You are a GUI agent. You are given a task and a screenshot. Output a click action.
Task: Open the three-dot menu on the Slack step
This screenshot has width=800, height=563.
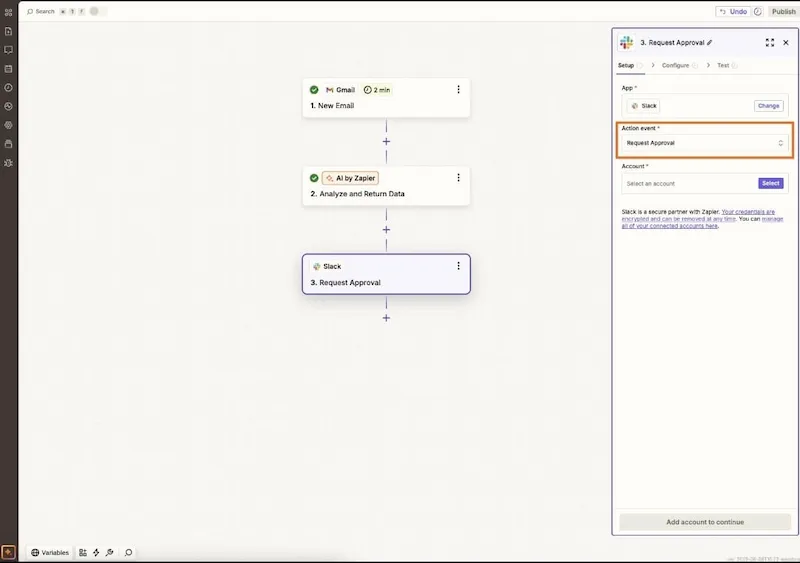(458, 266)
